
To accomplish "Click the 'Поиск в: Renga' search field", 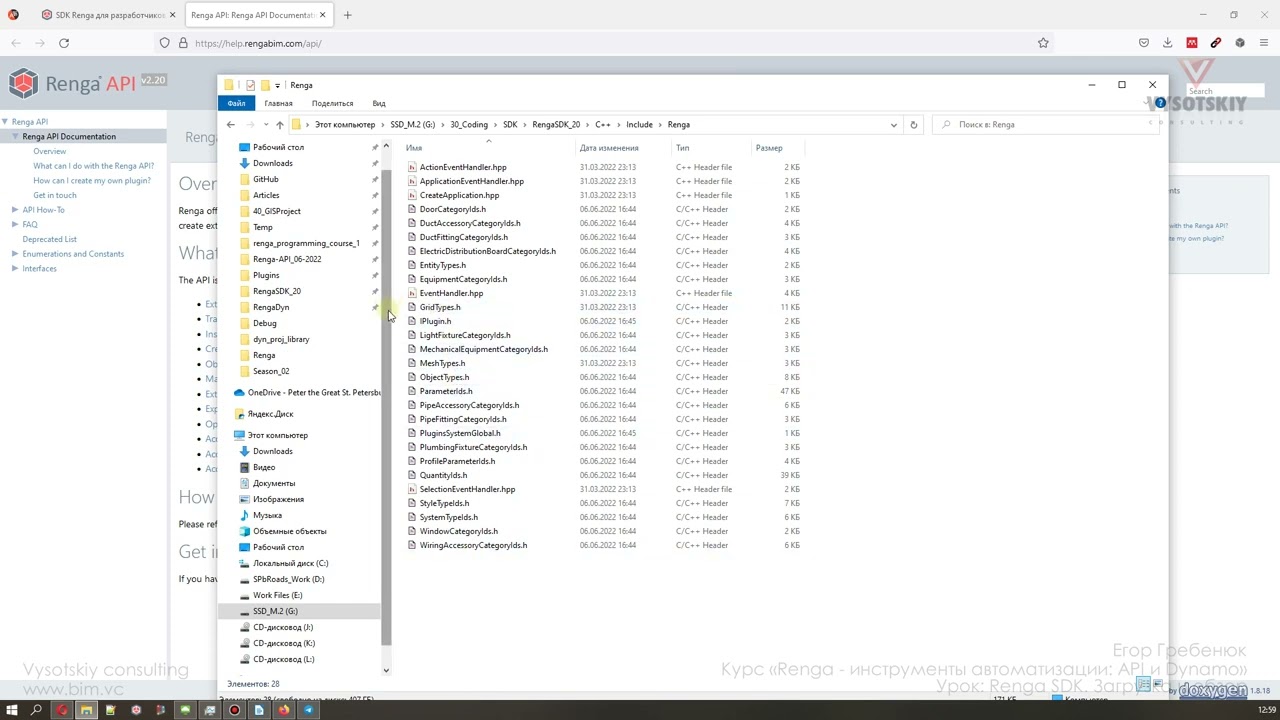I will (1046, 125).
